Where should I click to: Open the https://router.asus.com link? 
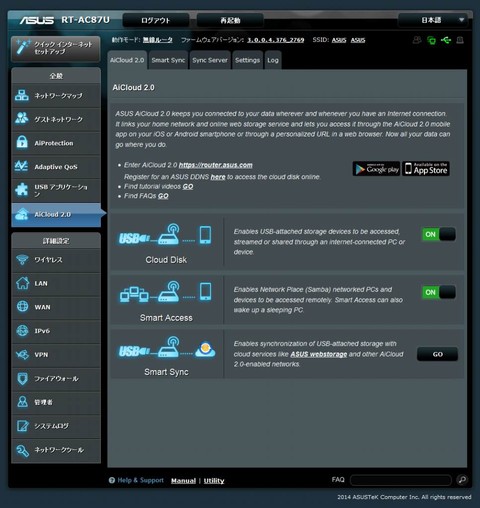[x=215, y=165]
